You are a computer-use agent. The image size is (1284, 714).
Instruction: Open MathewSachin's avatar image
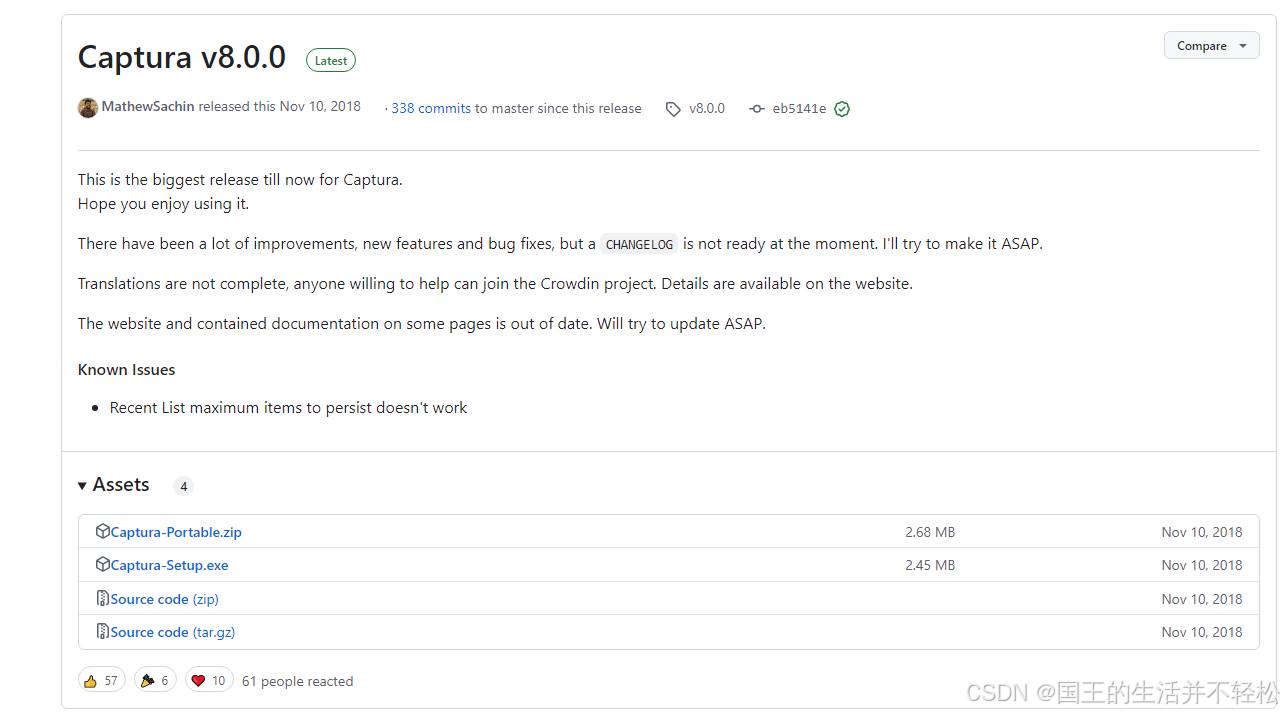88,108
